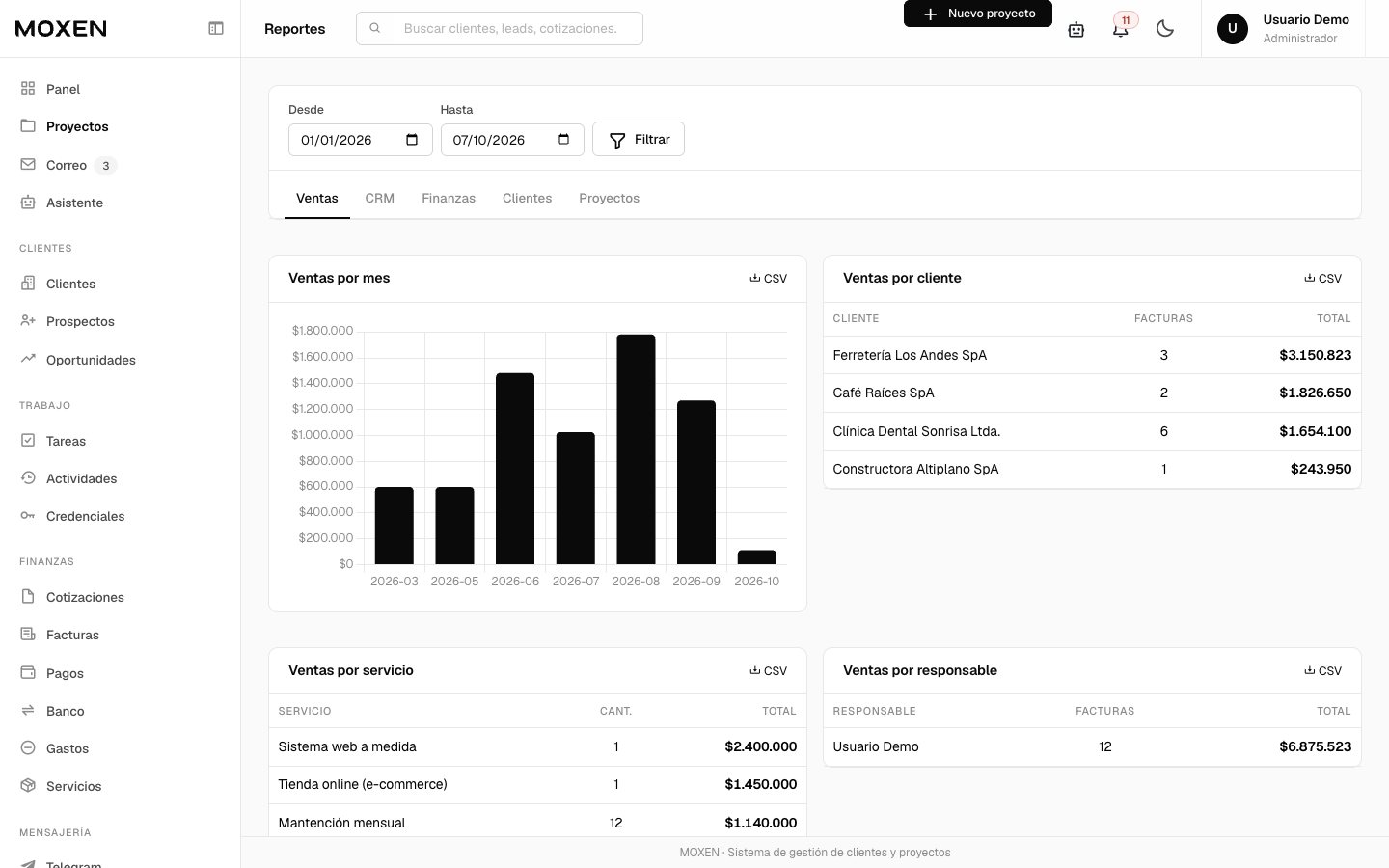Click the FACTURAS column header in Ventas por cliente
Viewport: 1389px width, 868px height.
1163,318
